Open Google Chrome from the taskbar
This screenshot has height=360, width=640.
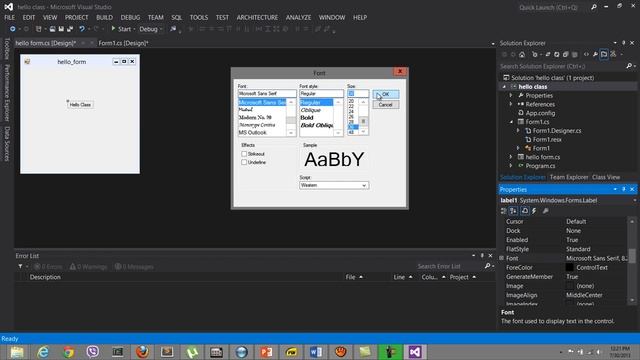(x=68, y=352)
